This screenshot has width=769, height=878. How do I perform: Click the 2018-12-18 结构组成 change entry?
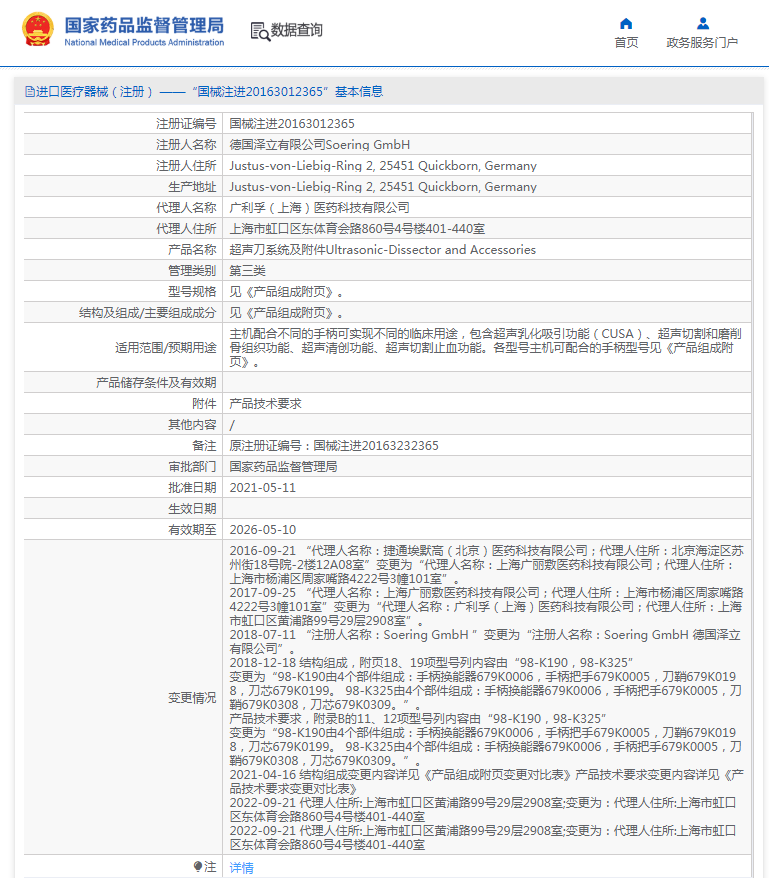coord(486,684)
